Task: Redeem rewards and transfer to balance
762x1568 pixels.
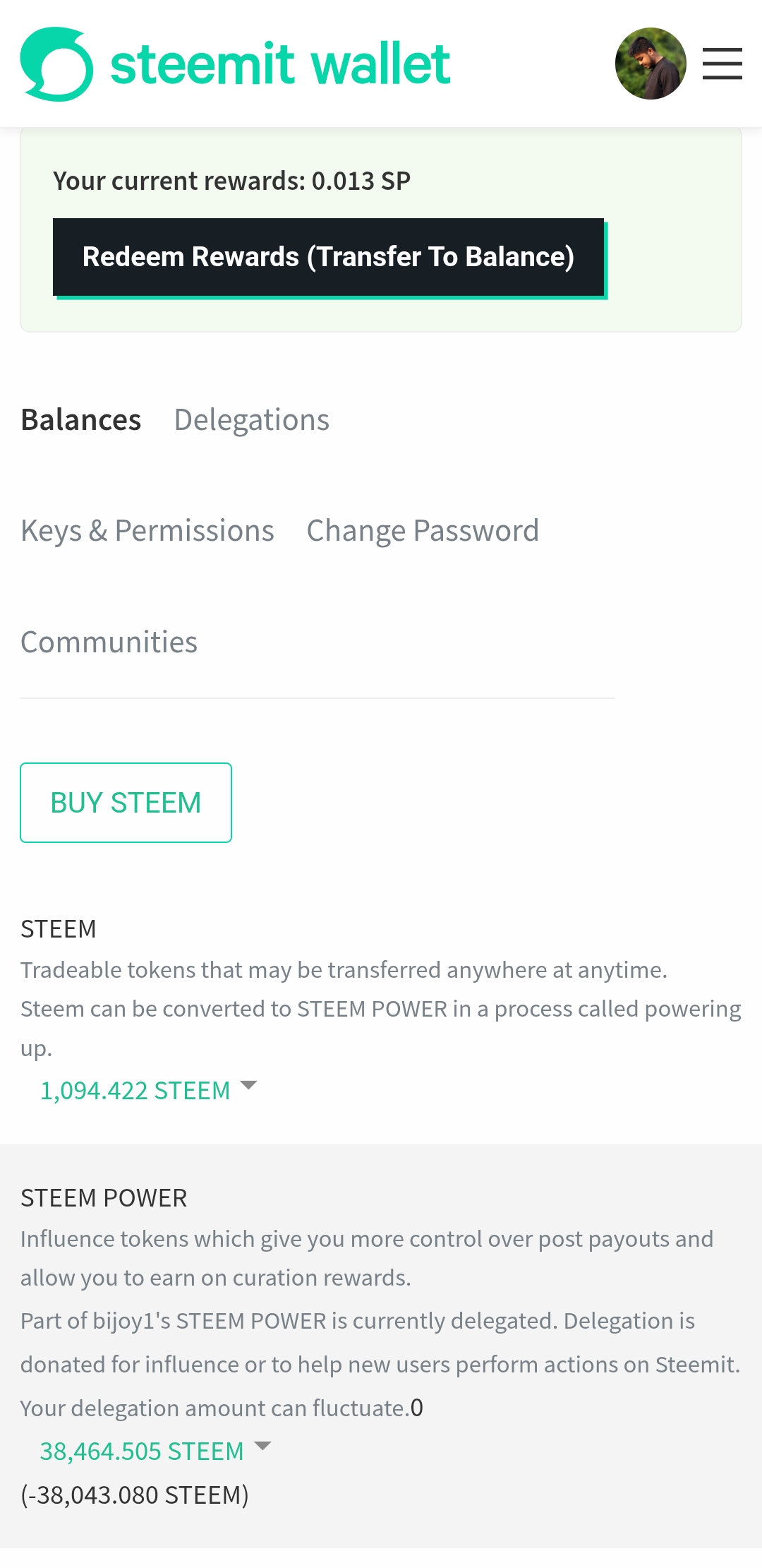Action: (329, 257)
